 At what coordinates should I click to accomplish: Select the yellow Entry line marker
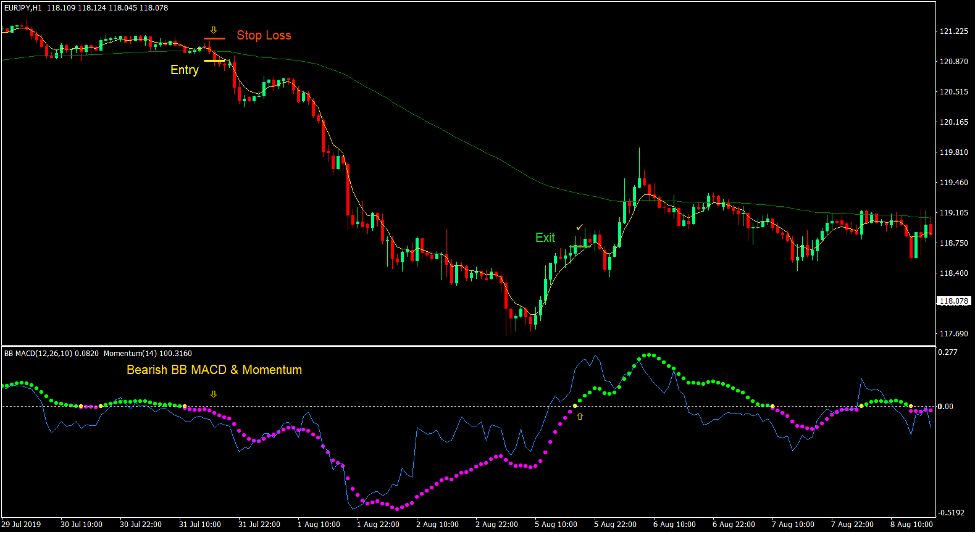[214, 61]
